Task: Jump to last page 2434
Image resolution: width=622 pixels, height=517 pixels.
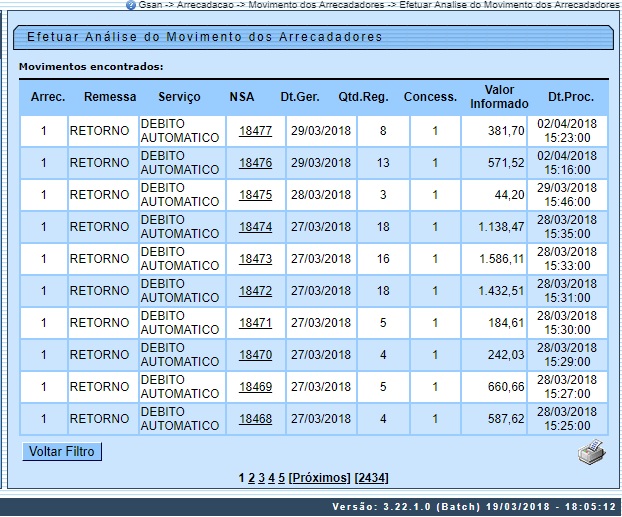Action: (372, 478)
